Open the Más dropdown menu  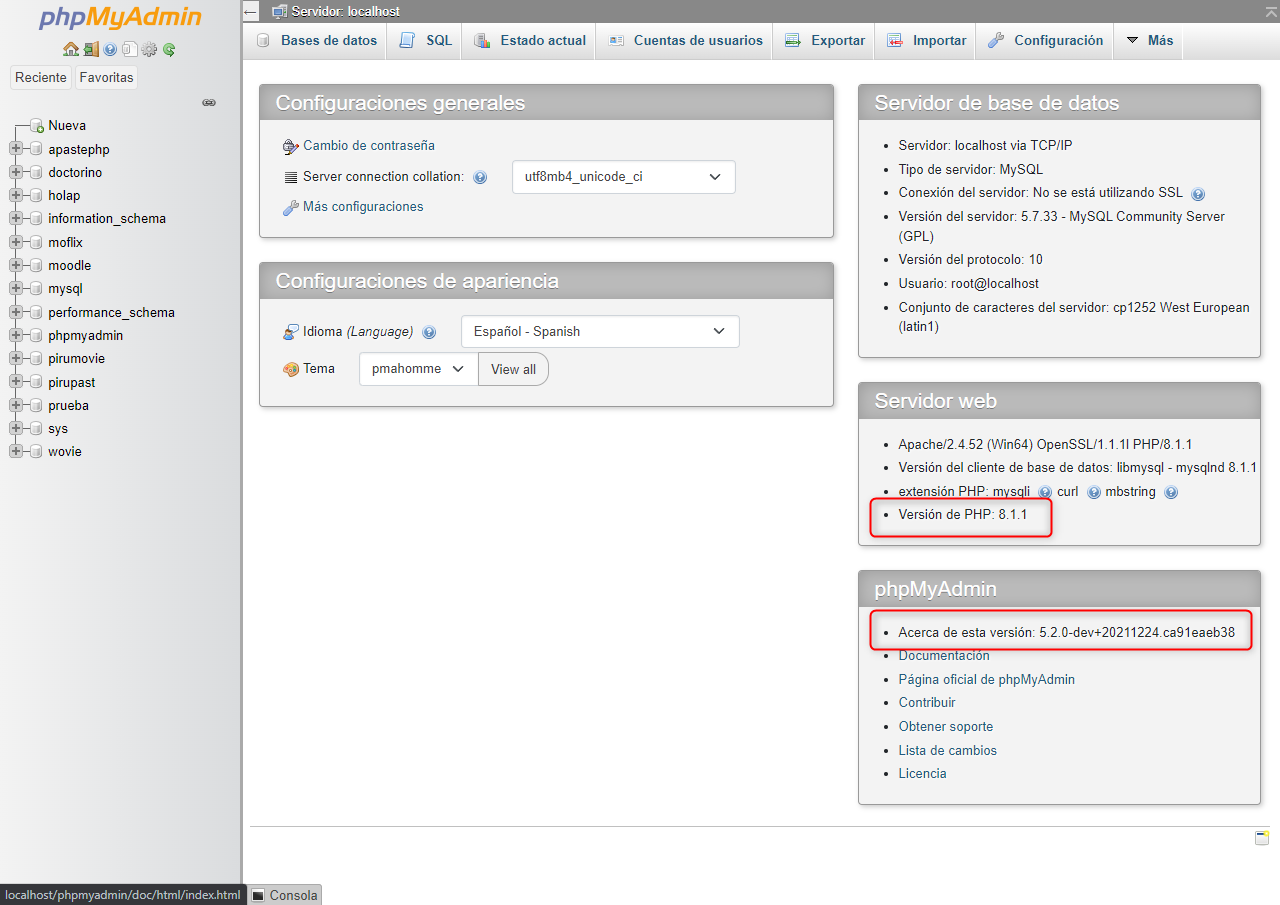click(1149, 41)
